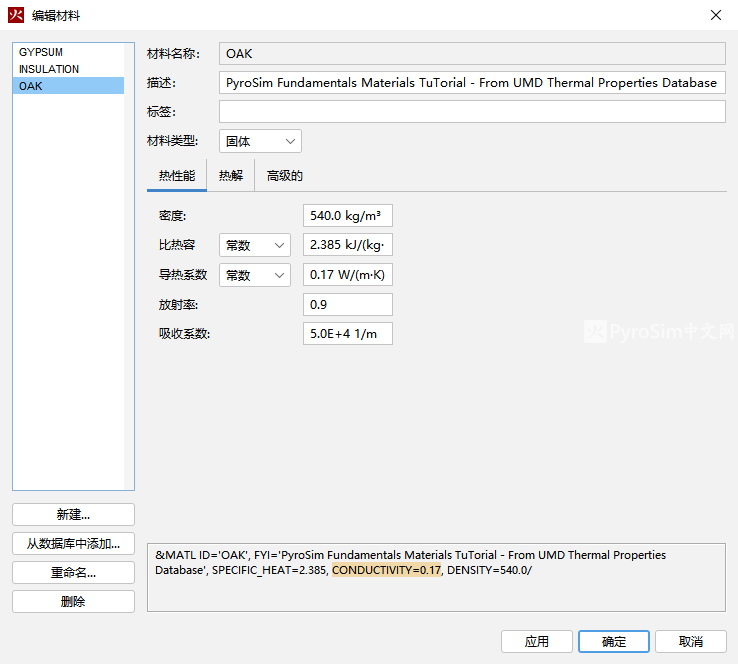Switch to the 热解 tab
The height and width of the screenshot is (664, 738).
pyautogui.click(x=231, y=176)
